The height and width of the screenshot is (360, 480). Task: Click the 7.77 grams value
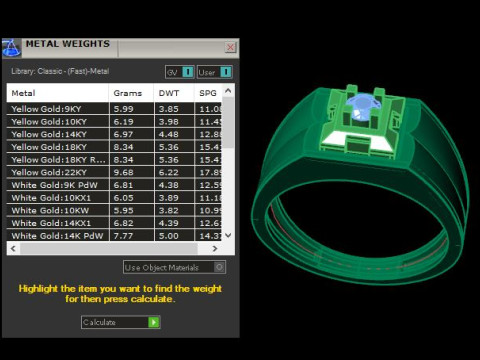pyautogui.click(x=123, y=236)
